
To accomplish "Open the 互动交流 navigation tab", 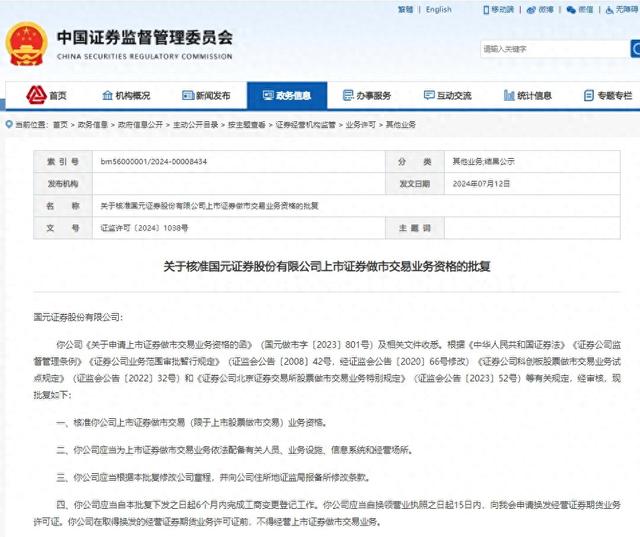I will (447, 95).
